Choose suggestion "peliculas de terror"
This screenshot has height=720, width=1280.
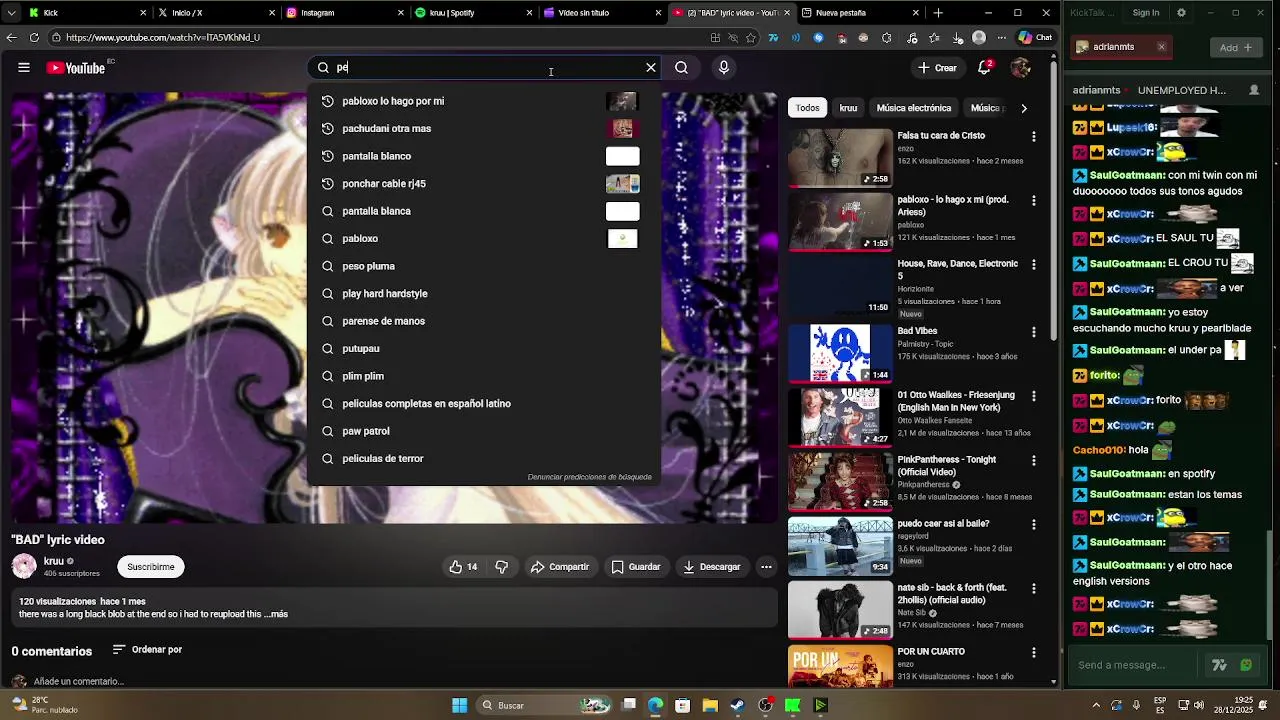483,459
